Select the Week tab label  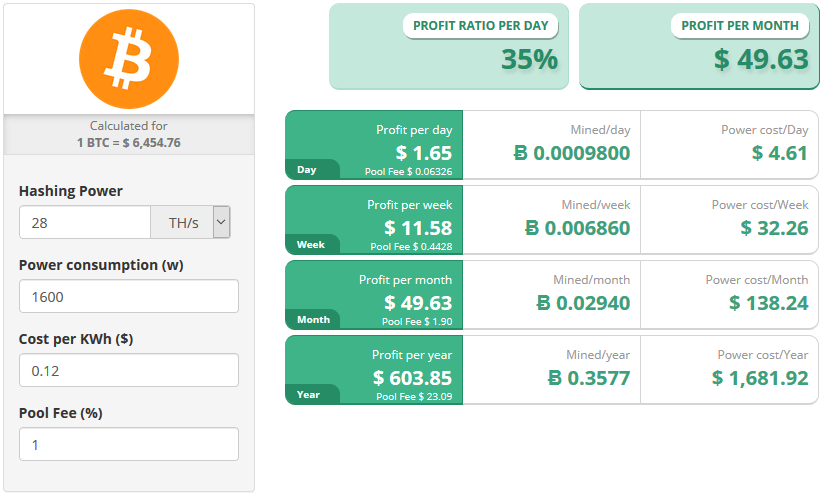pos(310,245)
